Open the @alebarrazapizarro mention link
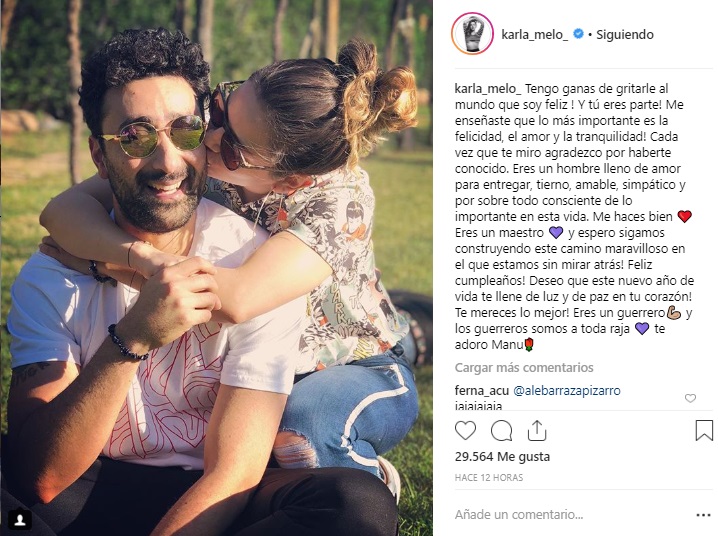The height and width of the screenshot is (536, 718). click(567, 390)
